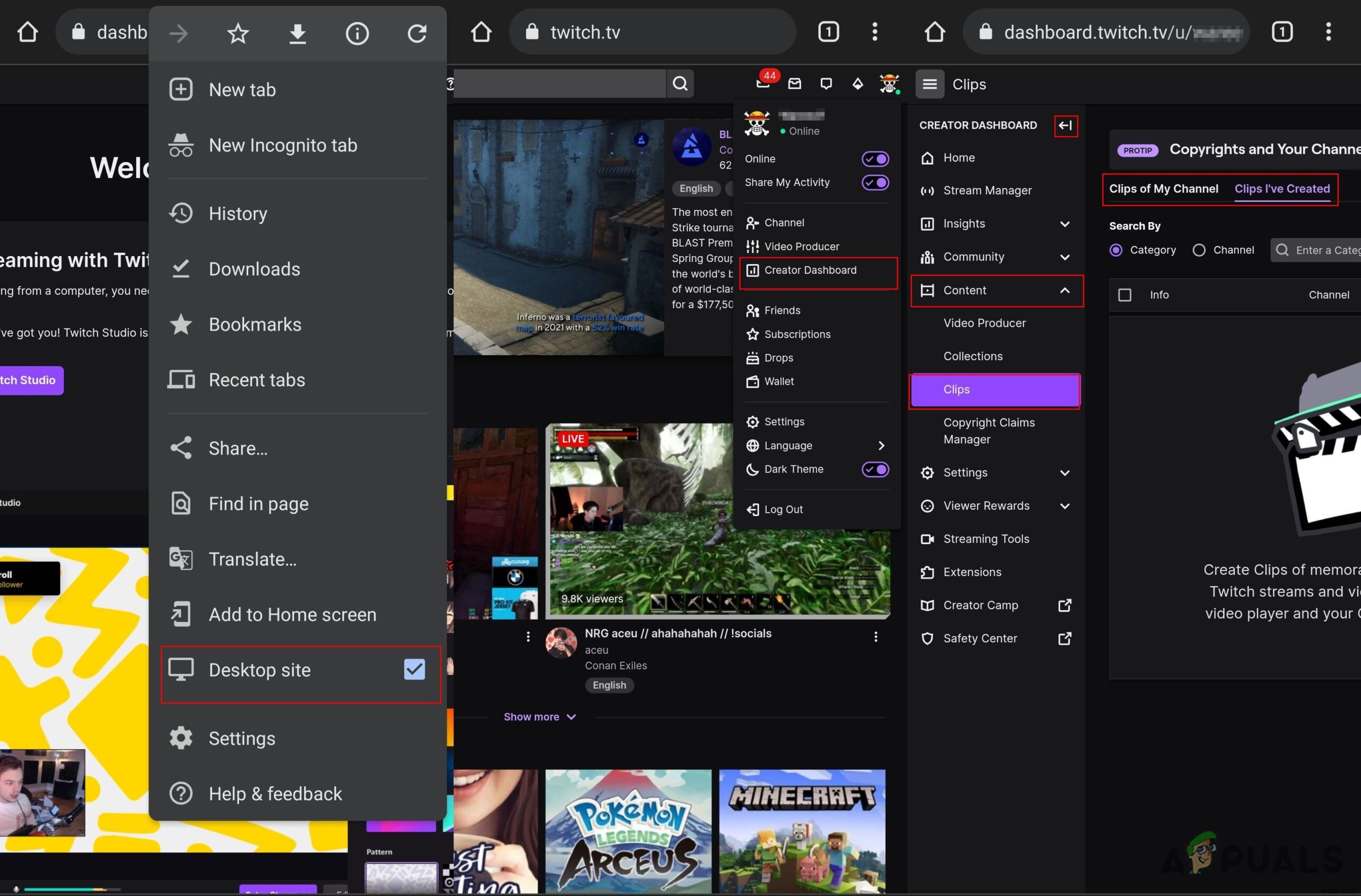Image resolution: width=1361 pixels, height=896 pixels.
Task: Toggle Share My Activity switch
Action: [874, 182]
